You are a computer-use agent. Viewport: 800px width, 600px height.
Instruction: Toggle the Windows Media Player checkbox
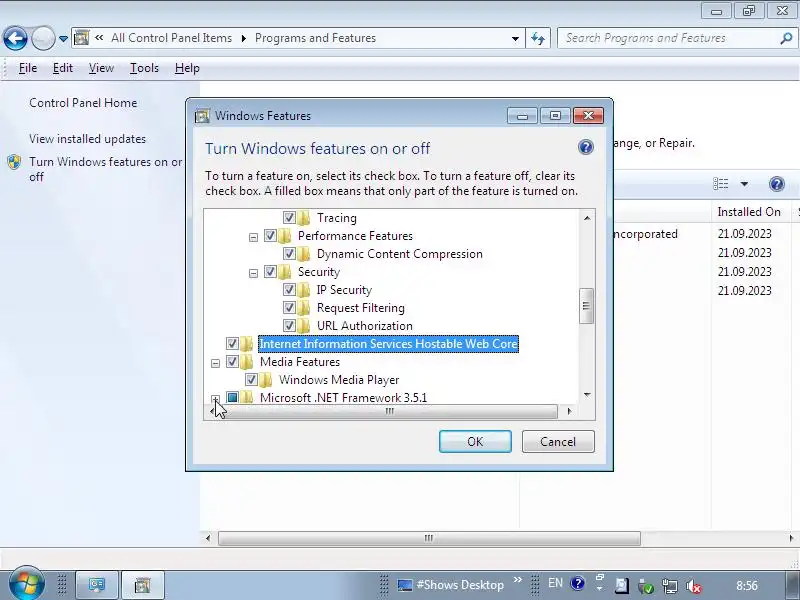[x=251, y=380]
